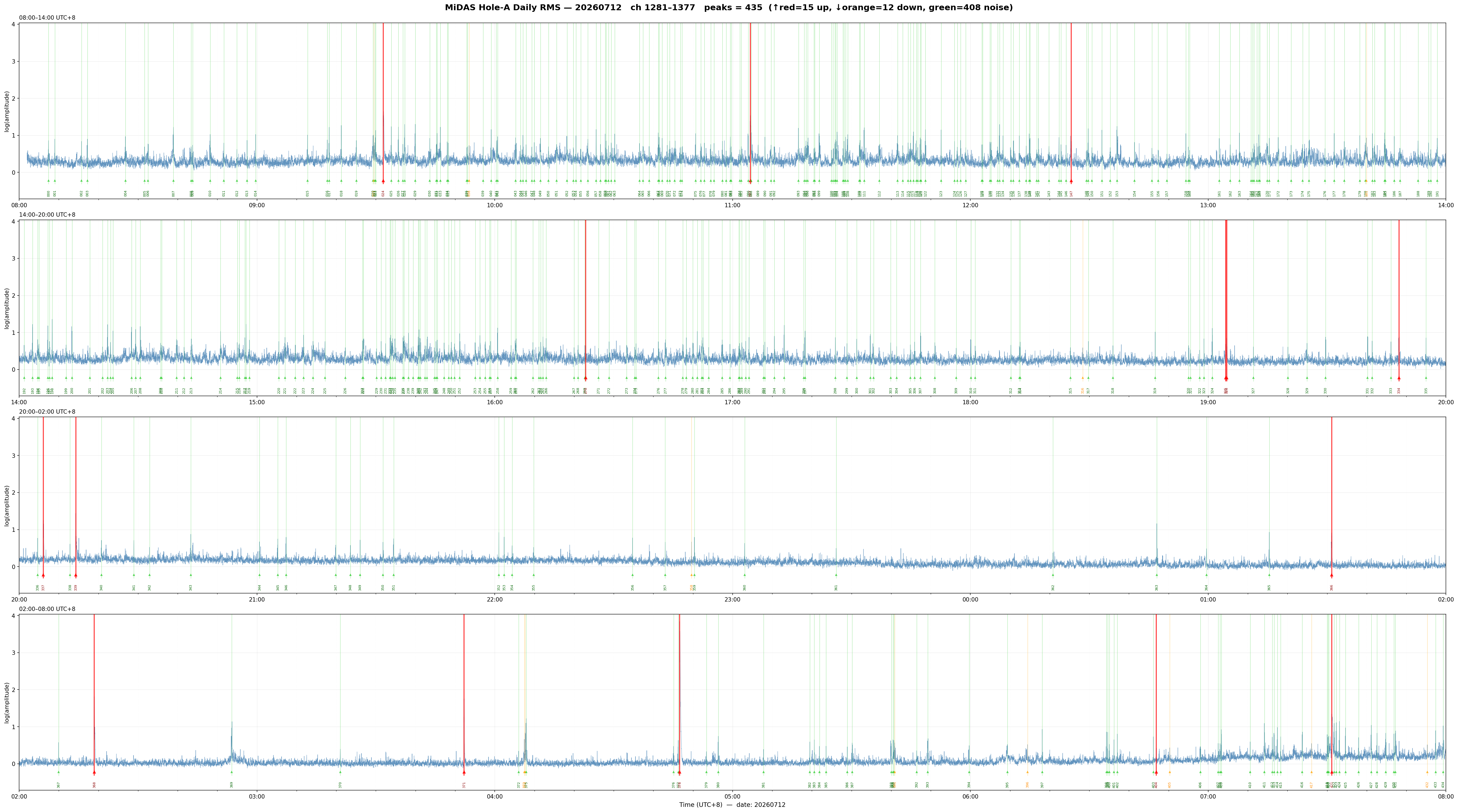1458x812 pixels.
Task: Click the green noise marker labeled 356
Action: pyautogui.click(x=633, y=575)
